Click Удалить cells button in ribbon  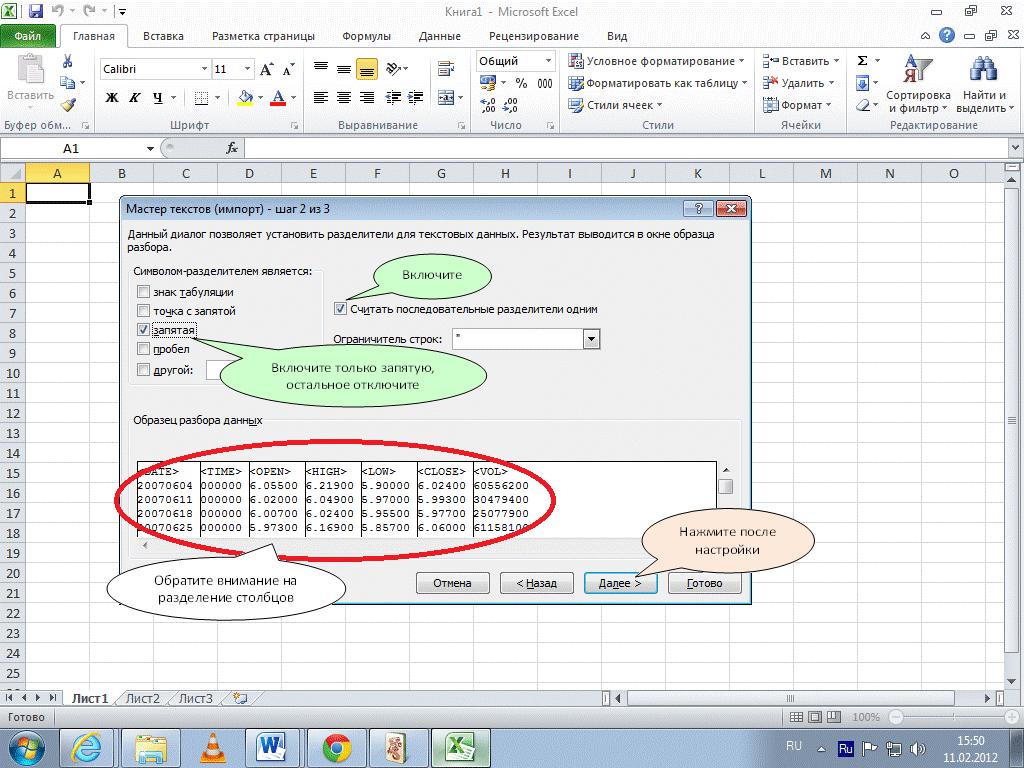[798, 83]
